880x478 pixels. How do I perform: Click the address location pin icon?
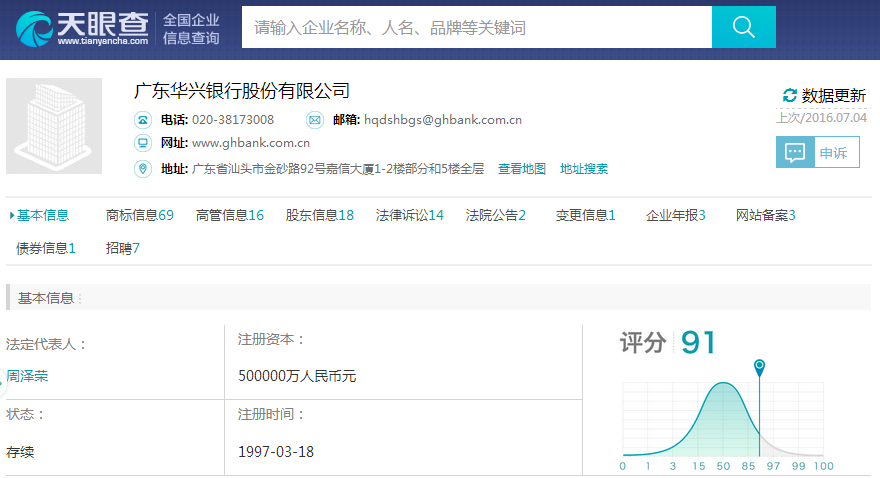tap(143, 169)
